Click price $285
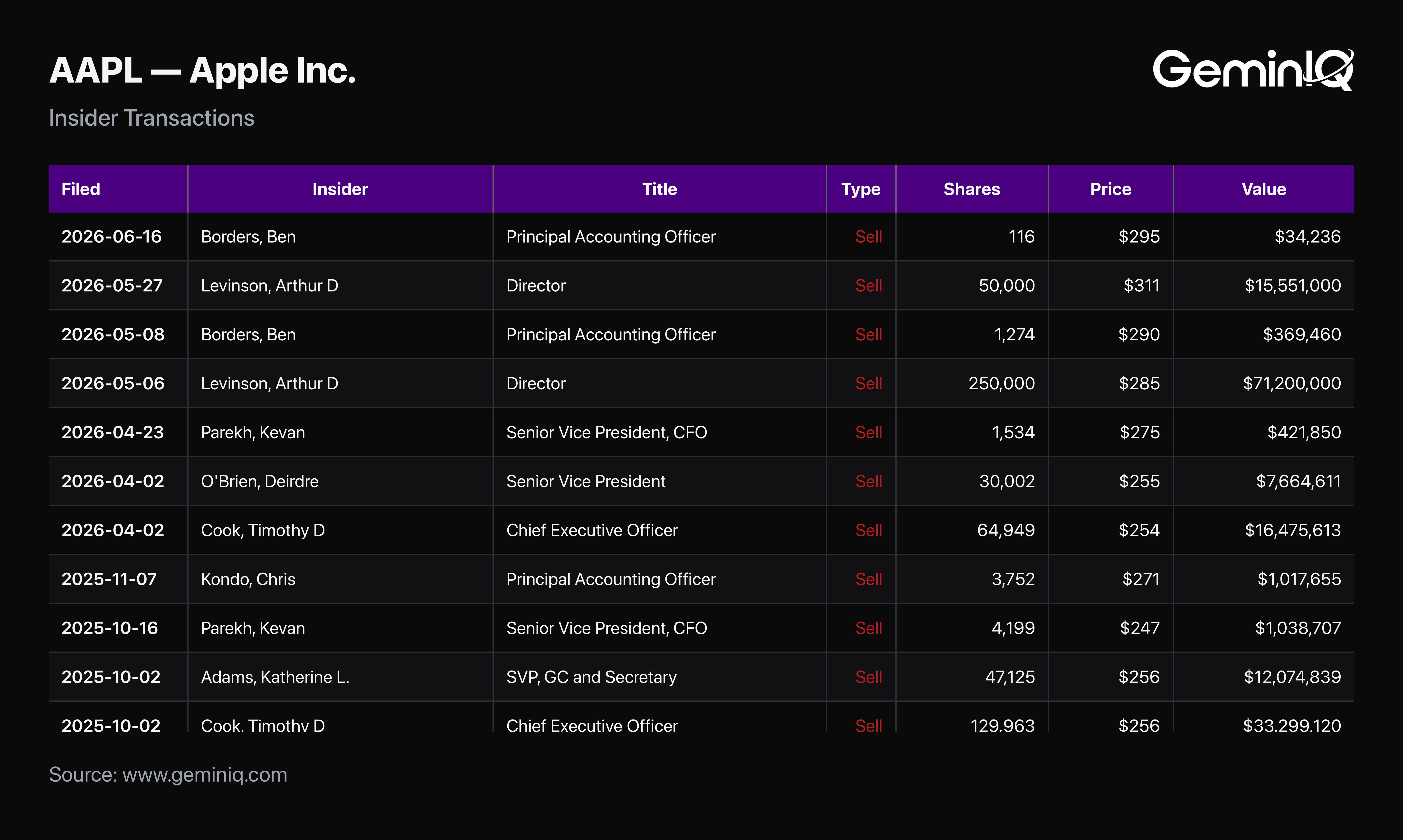This screenshot has height=840, width=1403. (1139, 383)
